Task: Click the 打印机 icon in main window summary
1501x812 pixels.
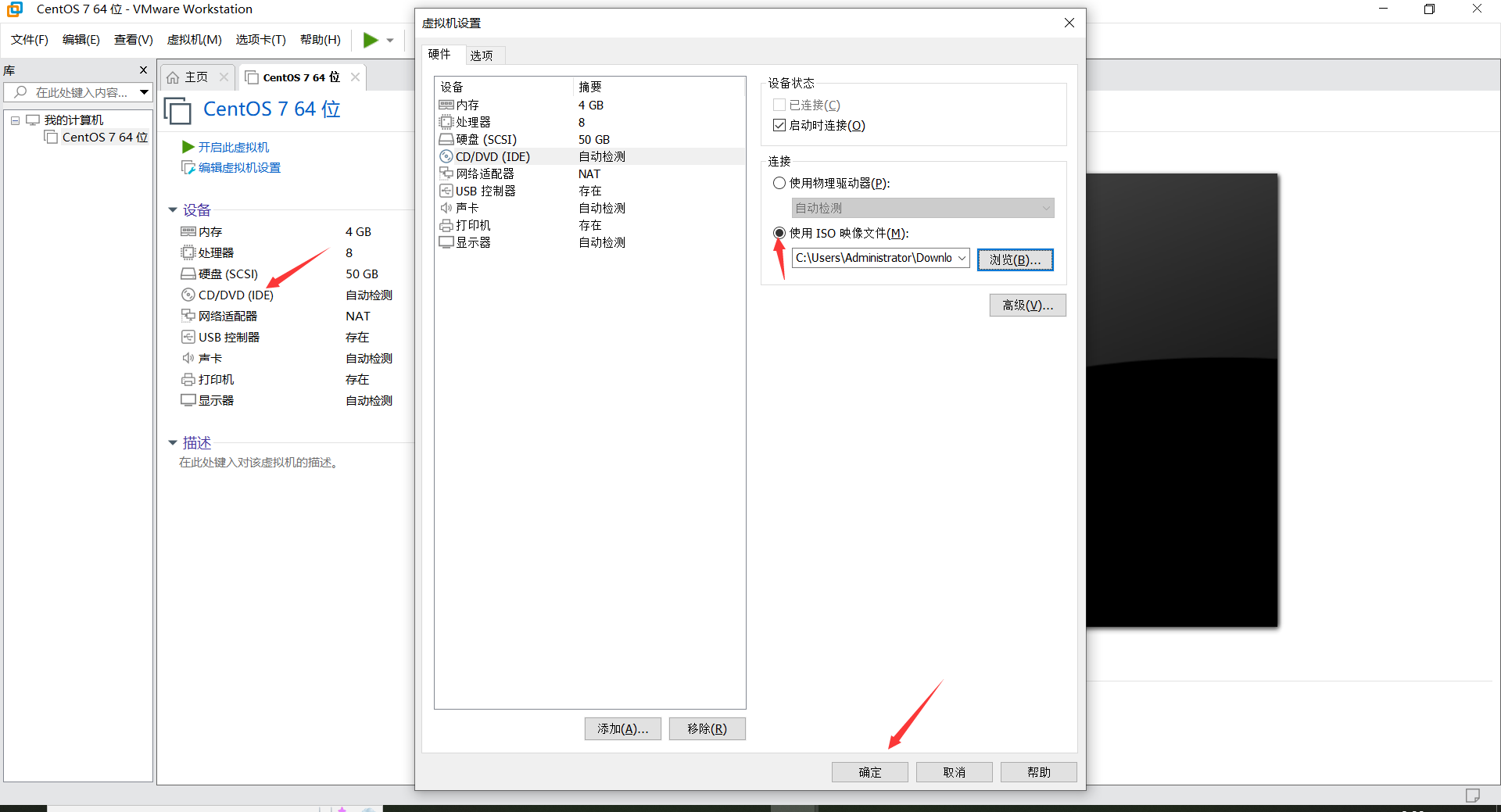Action: coord(188,379)
